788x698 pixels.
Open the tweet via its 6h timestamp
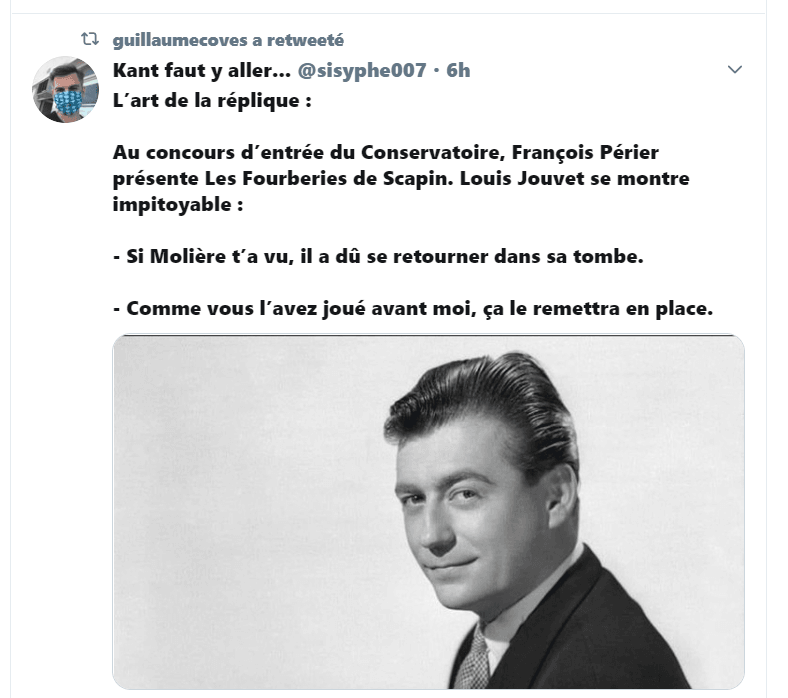pyautogui.click(x=458, y=70)
